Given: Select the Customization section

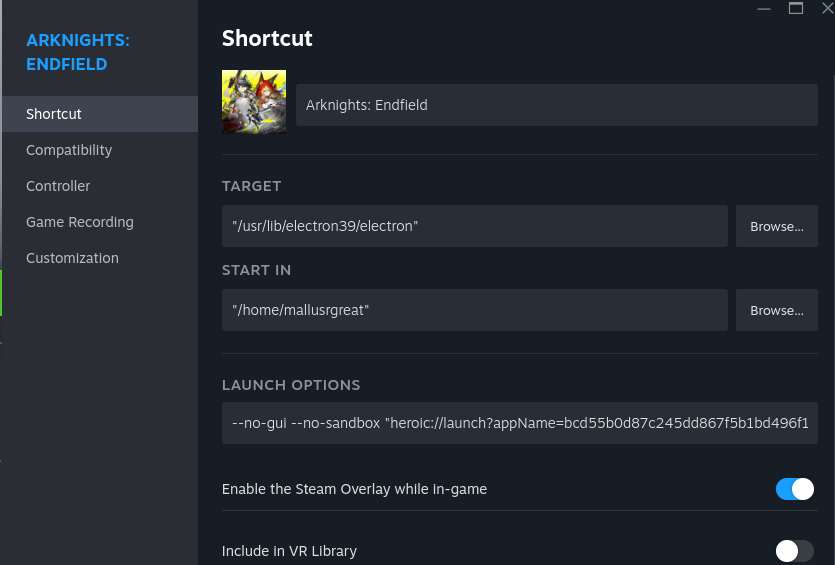Looking at the screenshot, I should click(72, 258).
